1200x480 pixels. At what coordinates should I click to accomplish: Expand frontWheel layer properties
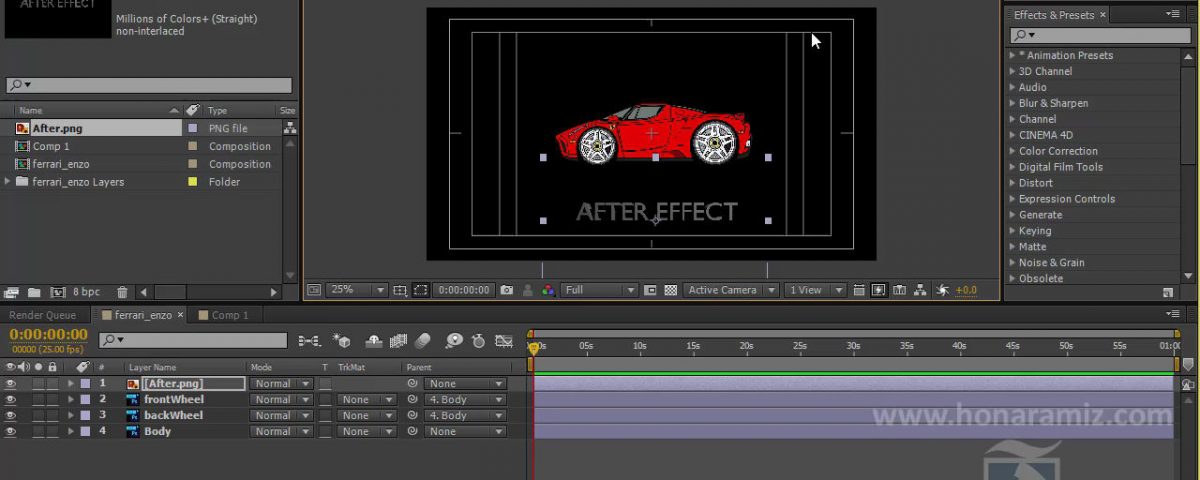pyautogui.click(x=71, y=400)
